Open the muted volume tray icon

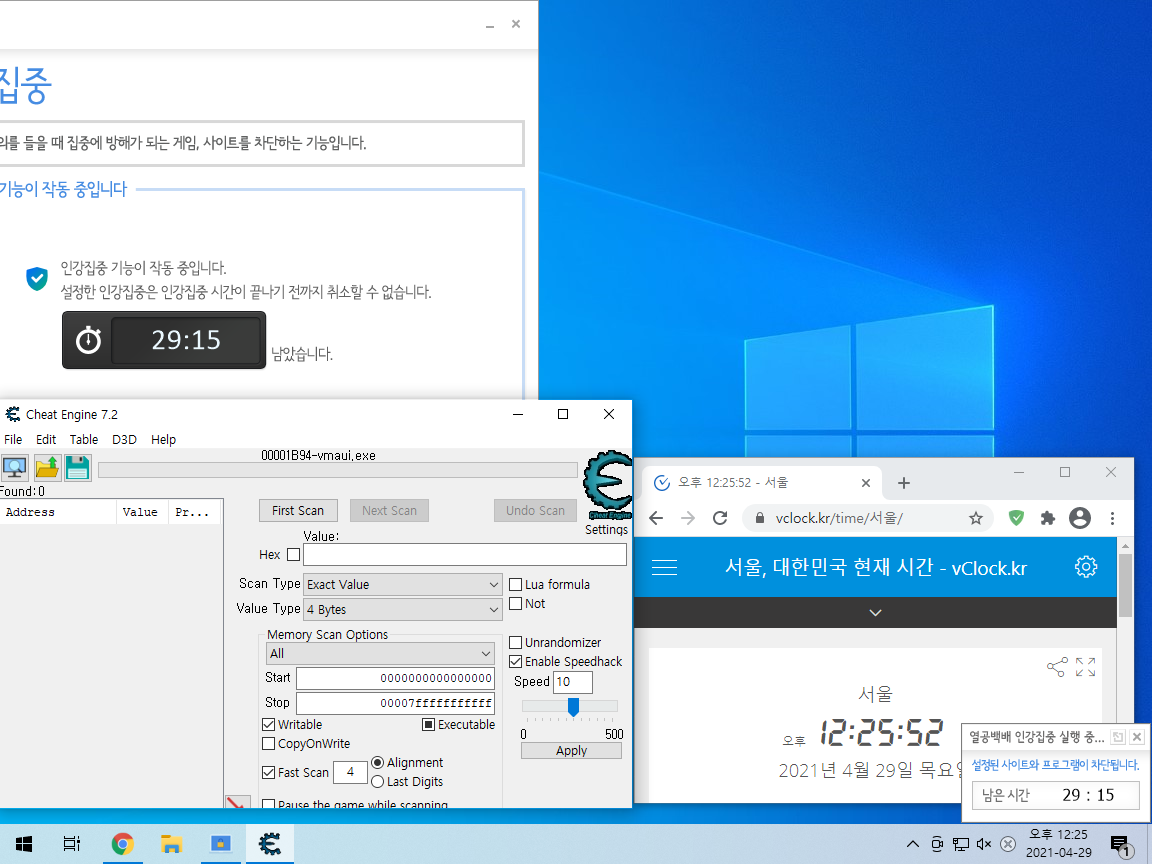(x=984, y=844)
